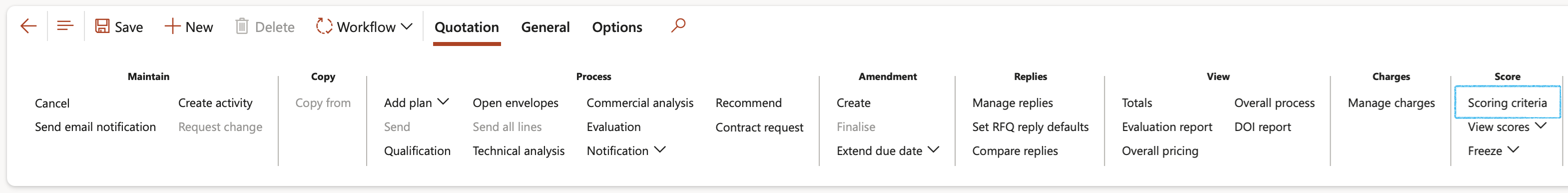1568x193 pixels.
Task: Click the New plus icon
Action: pos(172,26)
